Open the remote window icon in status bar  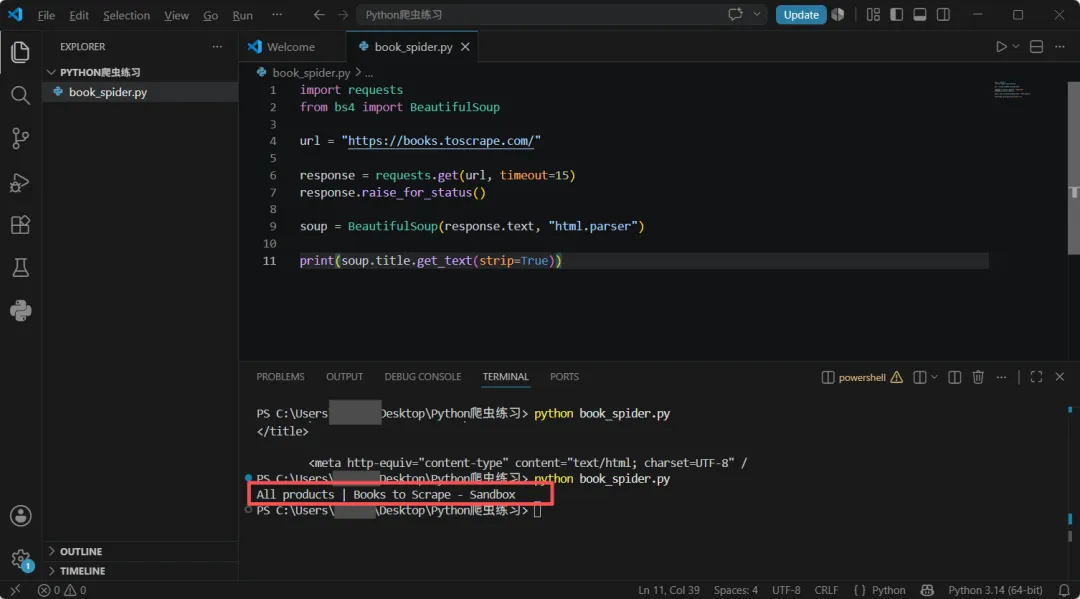(x=15, y=590)
